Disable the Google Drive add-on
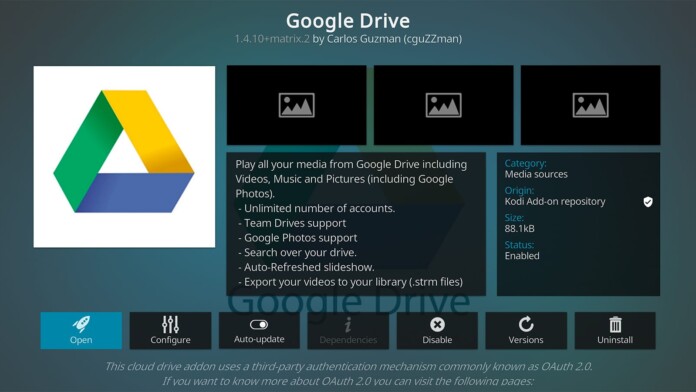The image size is (696, 392). 437,330
